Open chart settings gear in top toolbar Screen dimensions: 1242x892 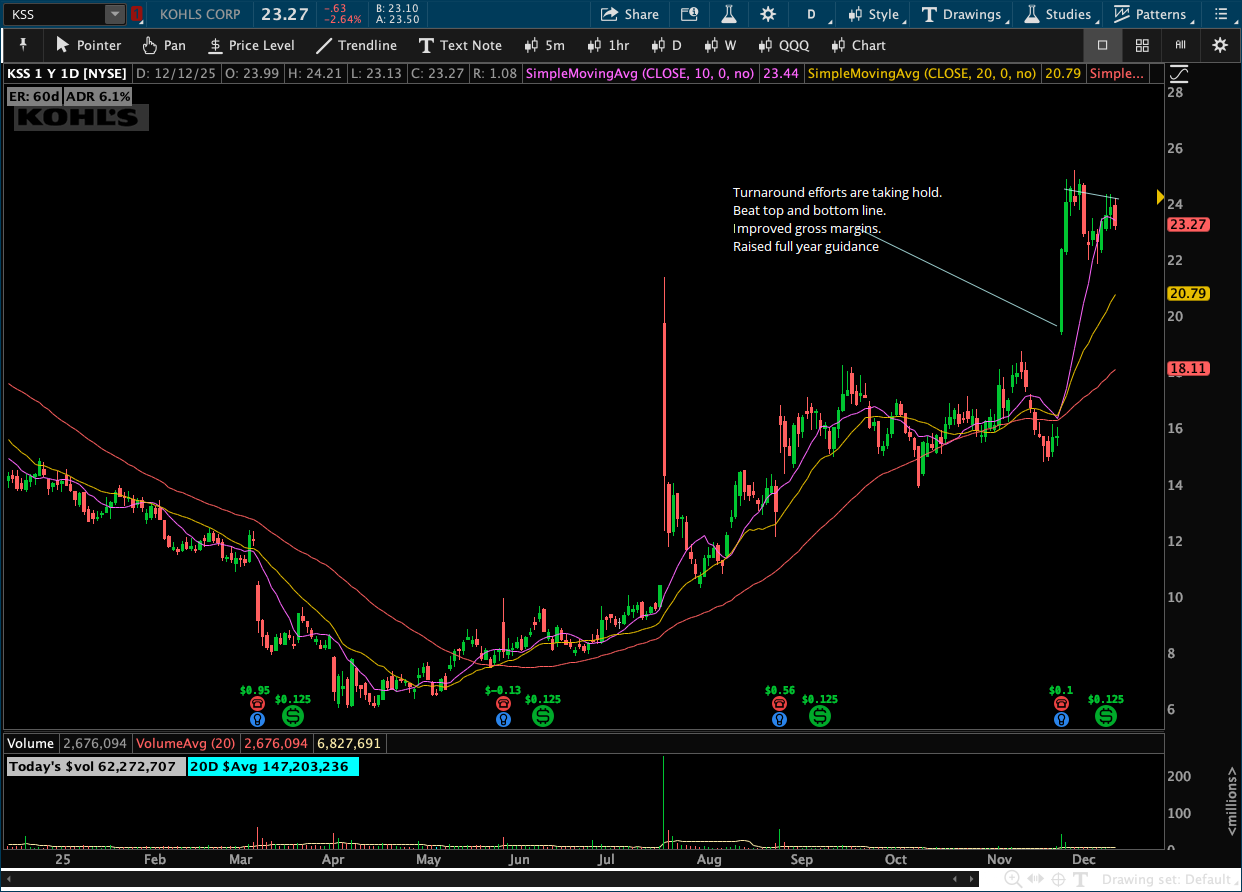768,14
